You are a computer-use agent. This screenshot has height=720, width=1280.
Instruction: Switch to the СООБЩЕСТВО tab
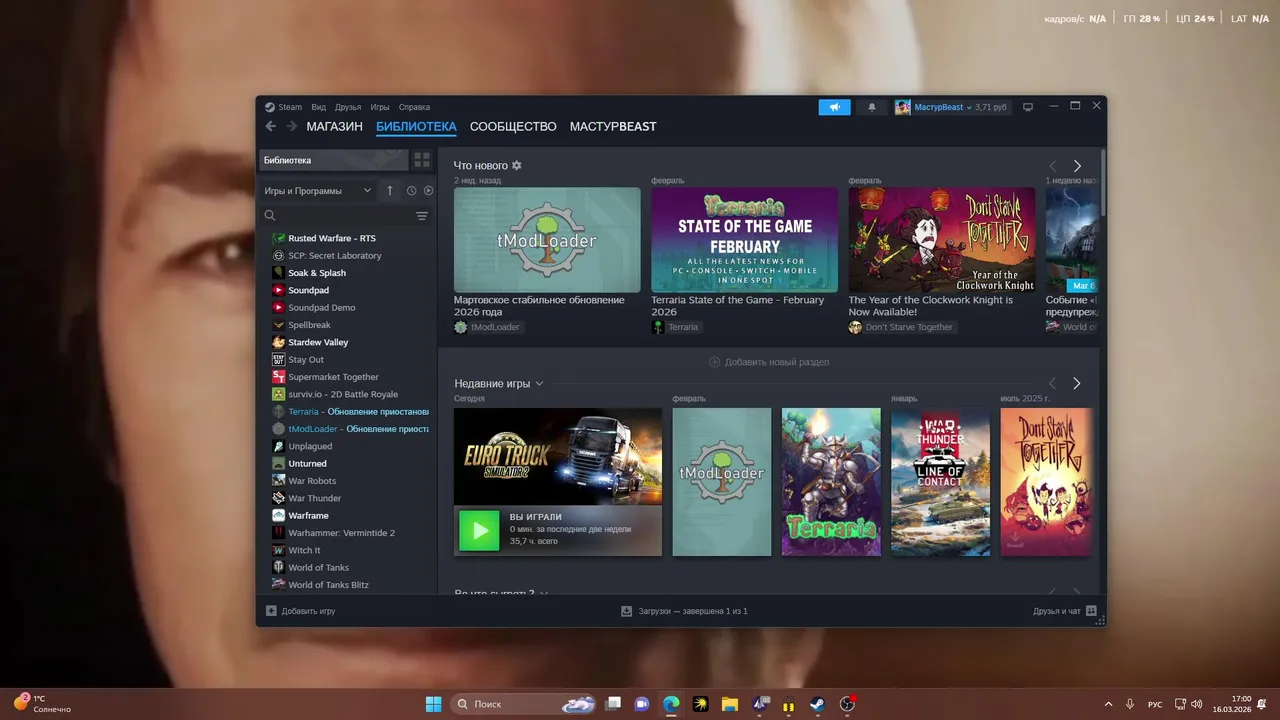point(513,127)
